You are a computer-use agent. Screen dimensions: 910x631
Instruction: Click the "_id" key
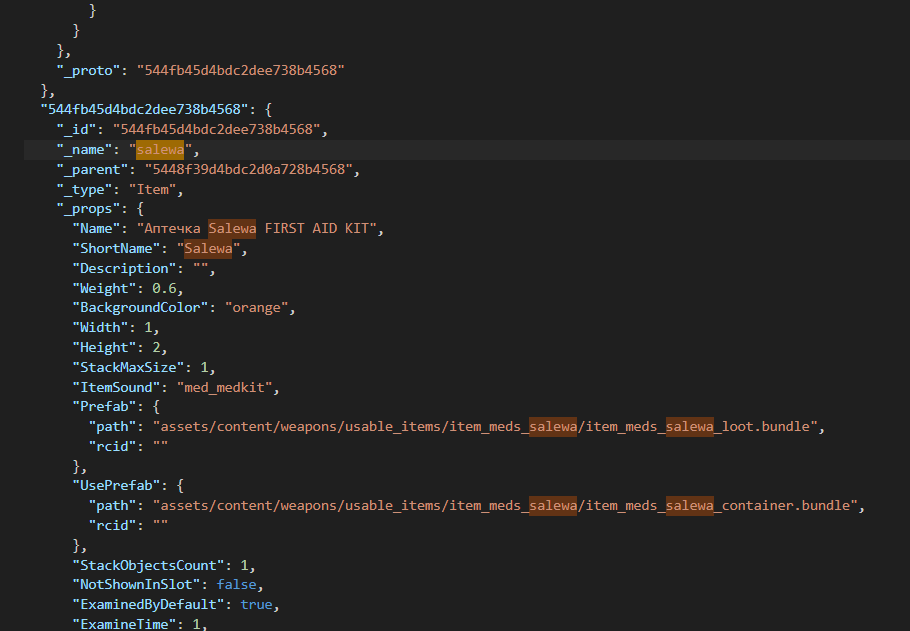[x=76, y=129]
